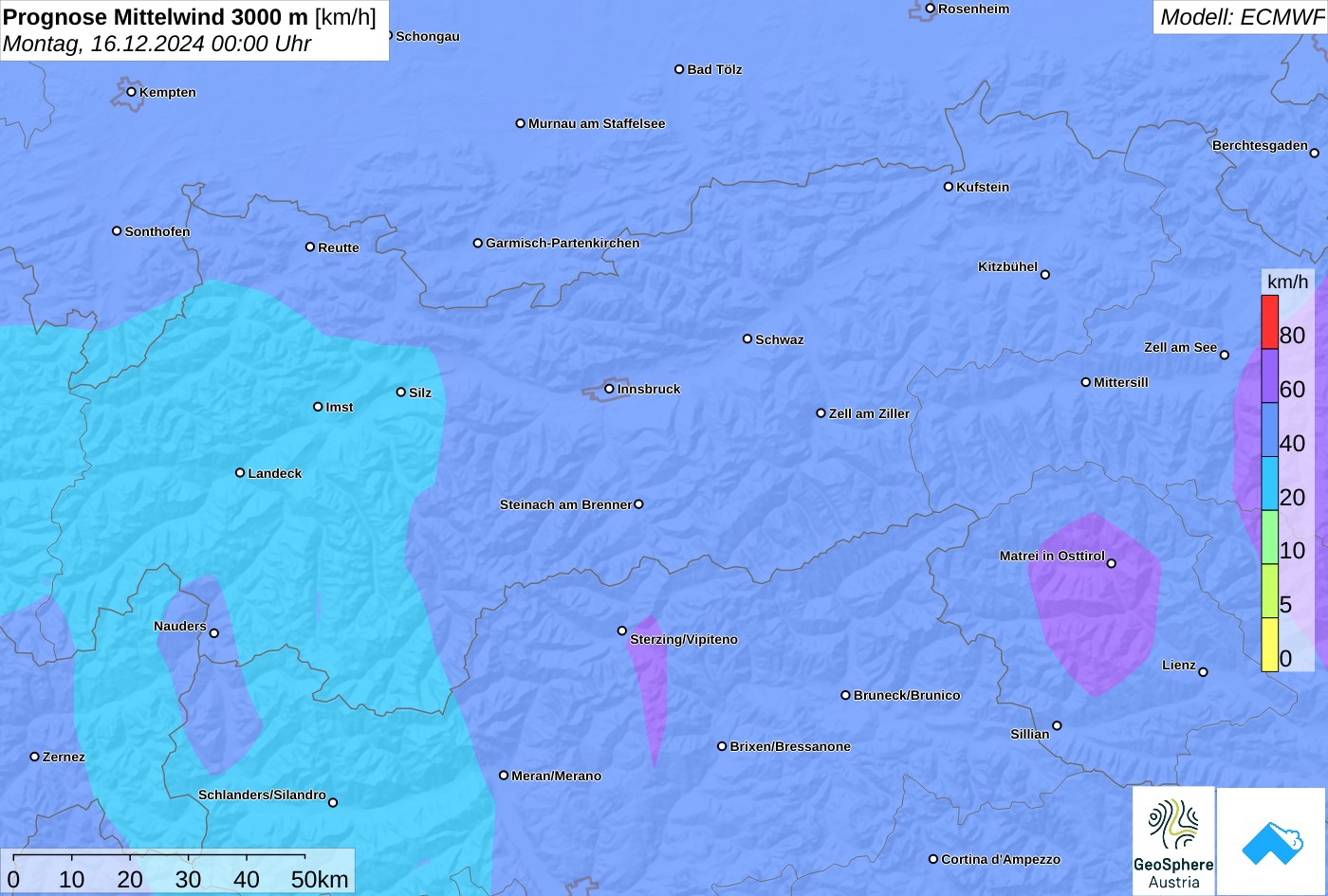Viewport: 1328px width, 896px height.
Task: Click the Kitzbühel location dot
Action: (1045, 275)
